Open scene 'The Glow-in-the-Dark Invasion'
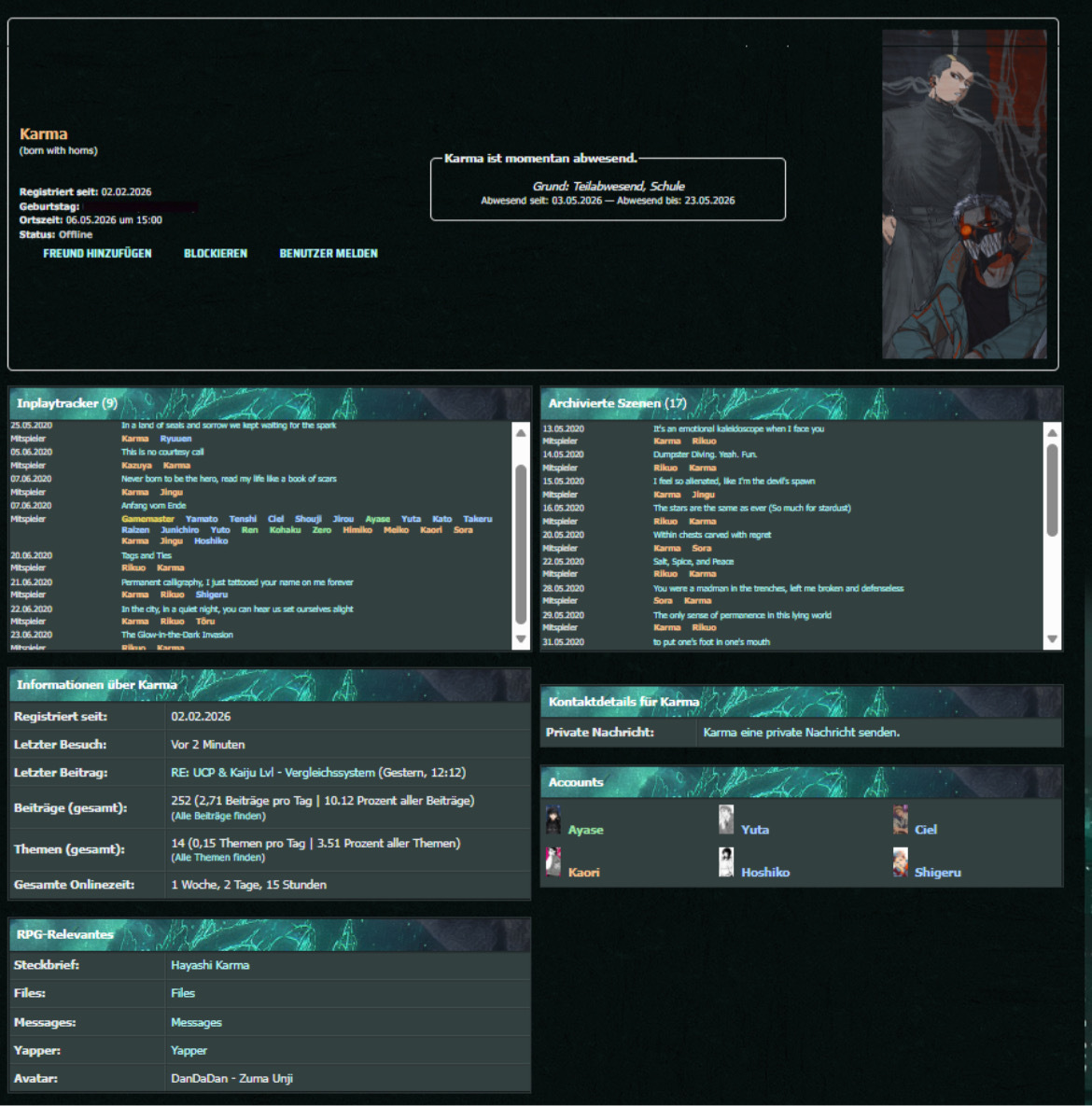The width and height of the screenshot is (1092, 1106). pos(177,635)
